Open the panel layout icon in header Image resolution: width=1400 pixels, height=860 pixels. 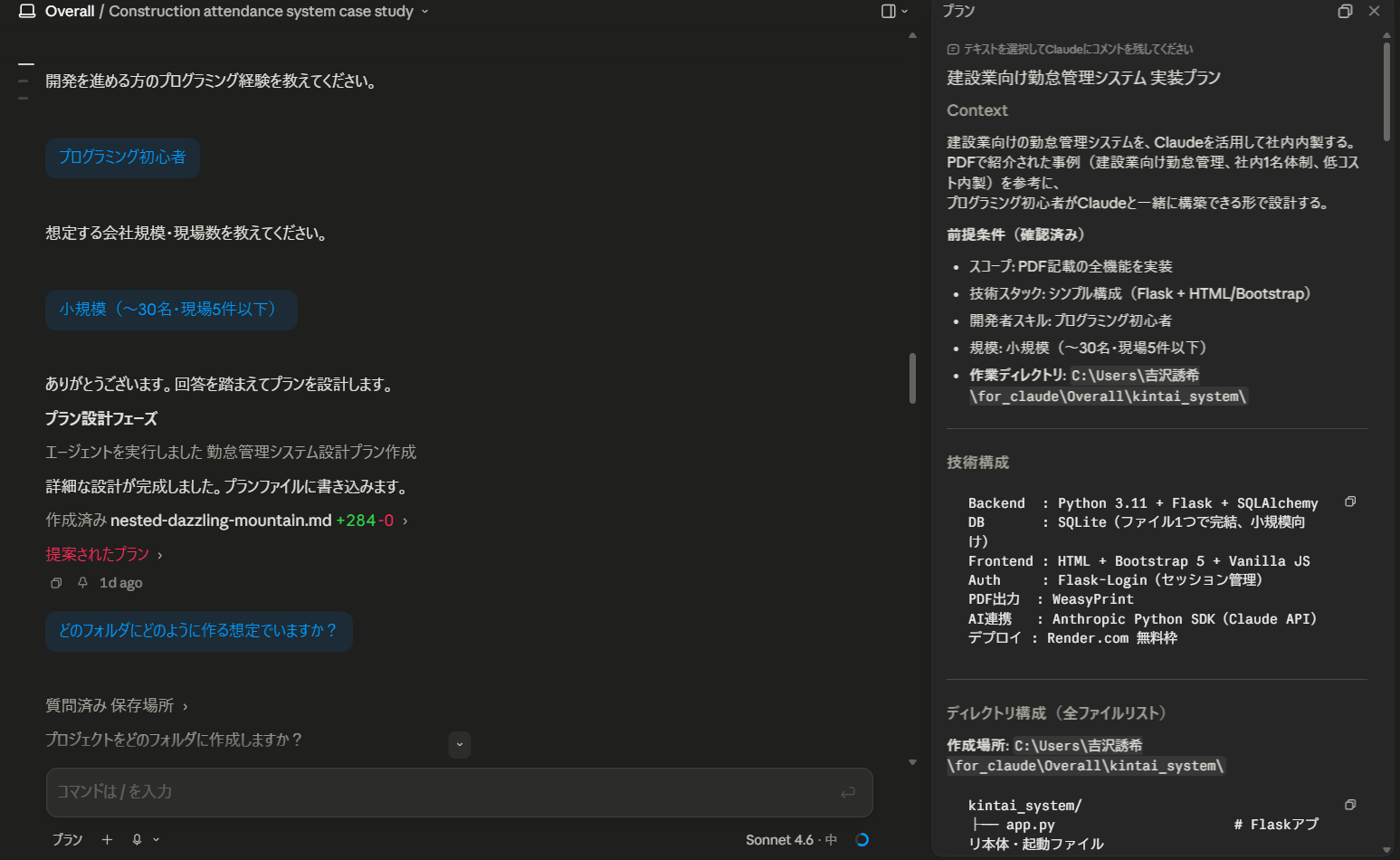point(888,11)
